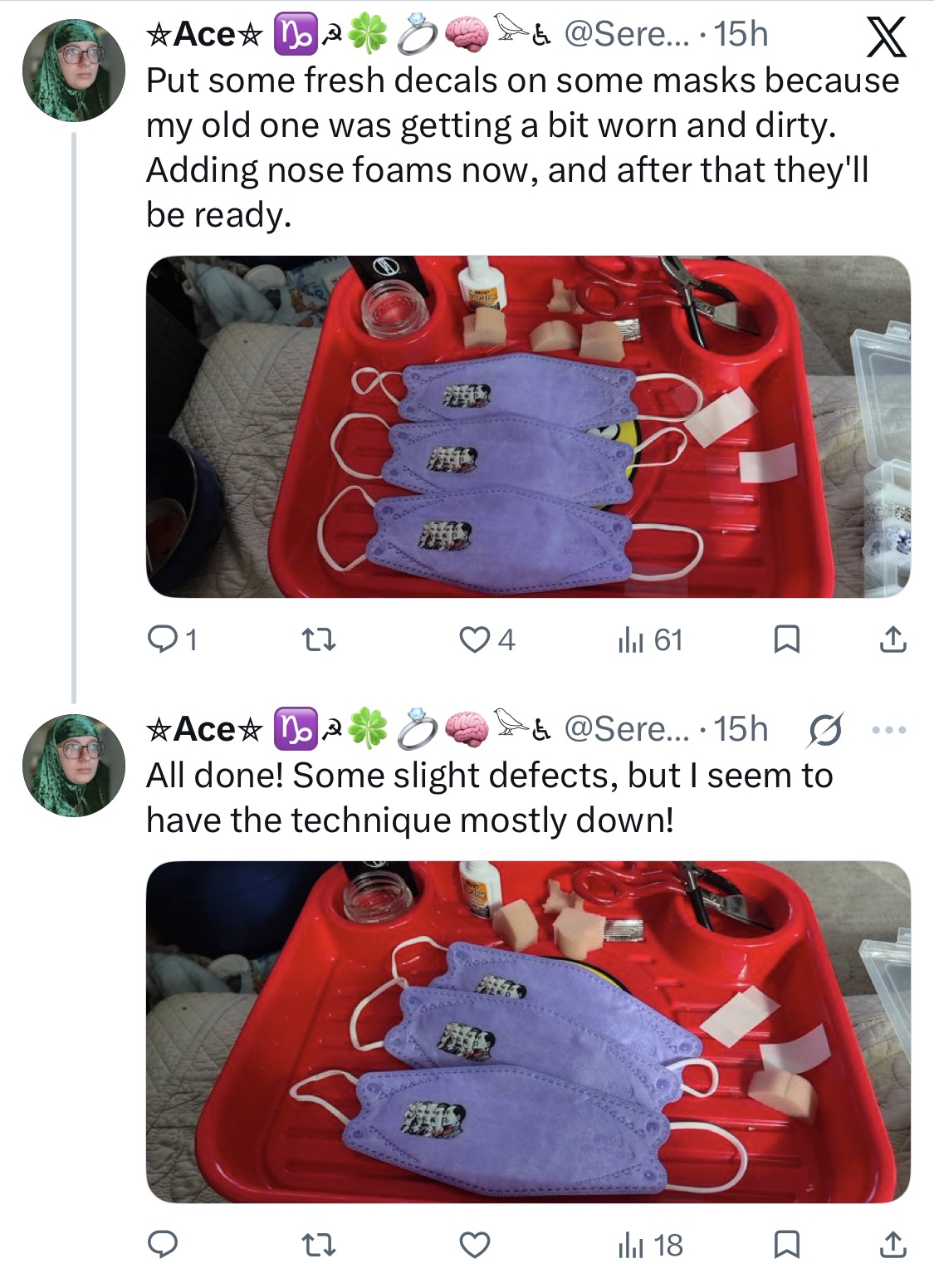Open second photo of finished masks
934x1288 pixels.
528,1032
